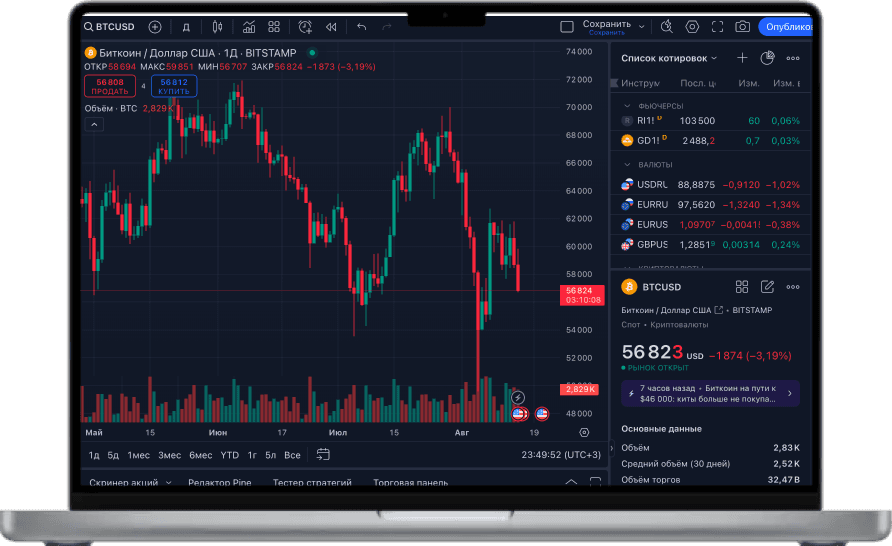Open timezone menu at 23:49:52 (UTC+3)
Viewport: 892px width, 546px height.
click(561, 455)
